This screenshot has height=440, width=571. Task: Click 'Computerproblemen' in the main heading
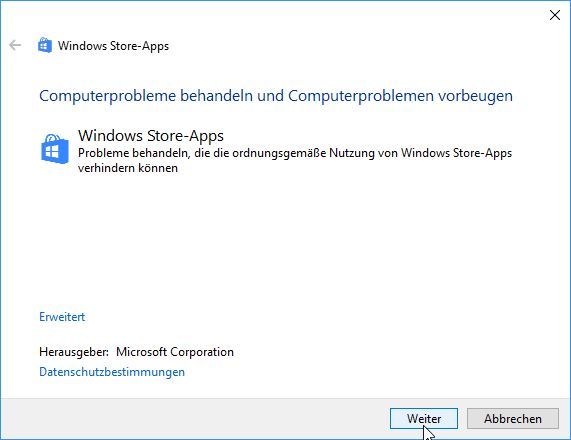(361, 96)
